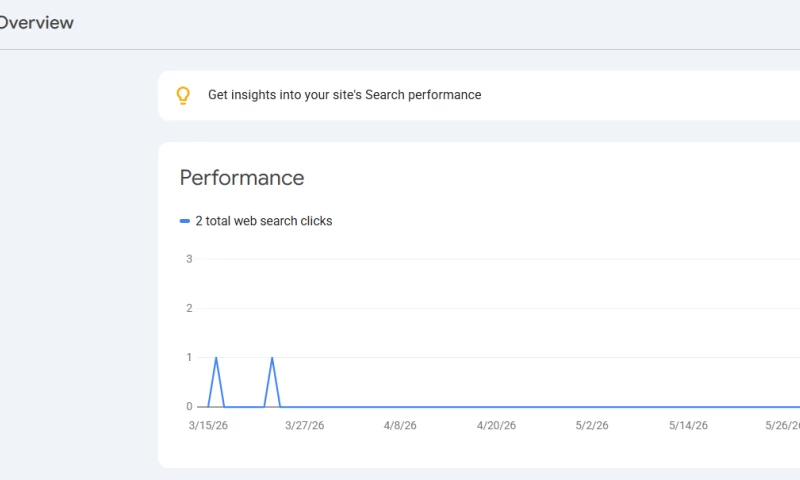The height and width of the screenshot is (480, 800).
Task: Click the 3/27/26 date label
Action: click(305, 425)
